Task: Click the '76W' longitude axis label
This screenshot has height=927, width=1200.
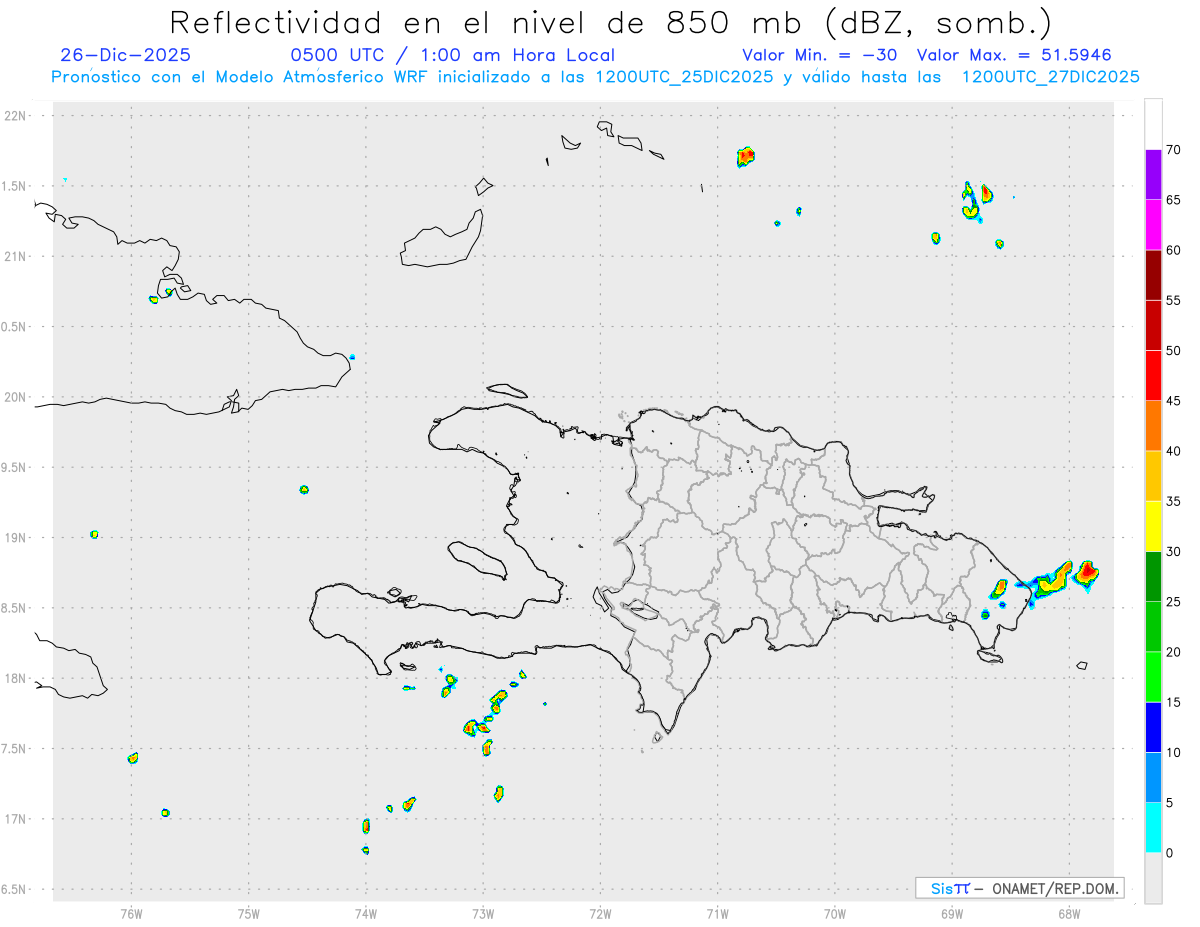Action: tap(131, 913)
